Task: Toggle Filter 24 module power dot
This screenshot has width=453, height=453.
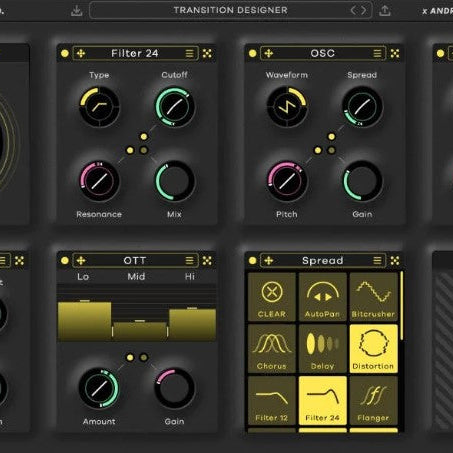Action: click(x=65, y=53)
